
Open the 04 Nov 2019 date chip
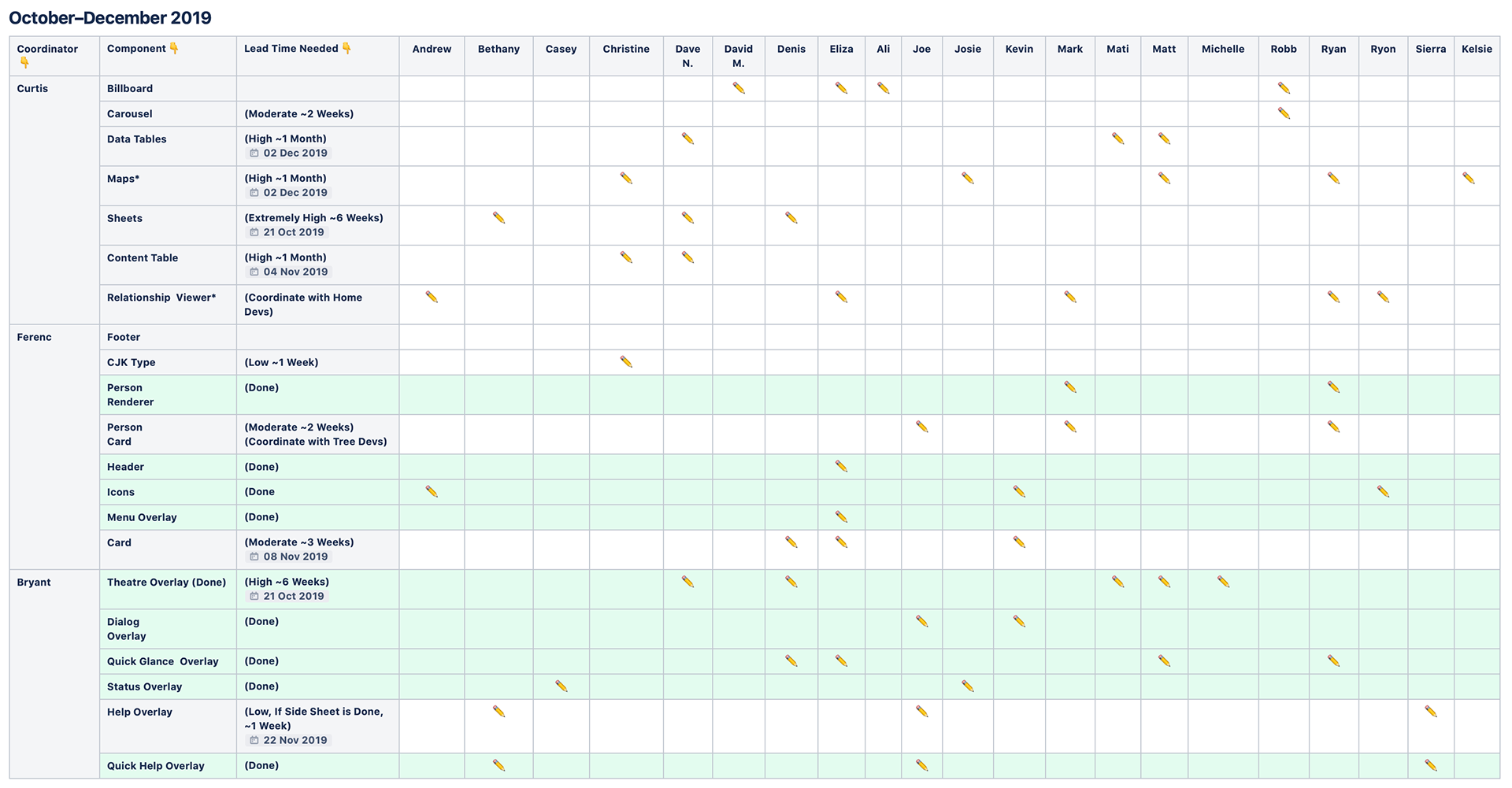point(288,272)
